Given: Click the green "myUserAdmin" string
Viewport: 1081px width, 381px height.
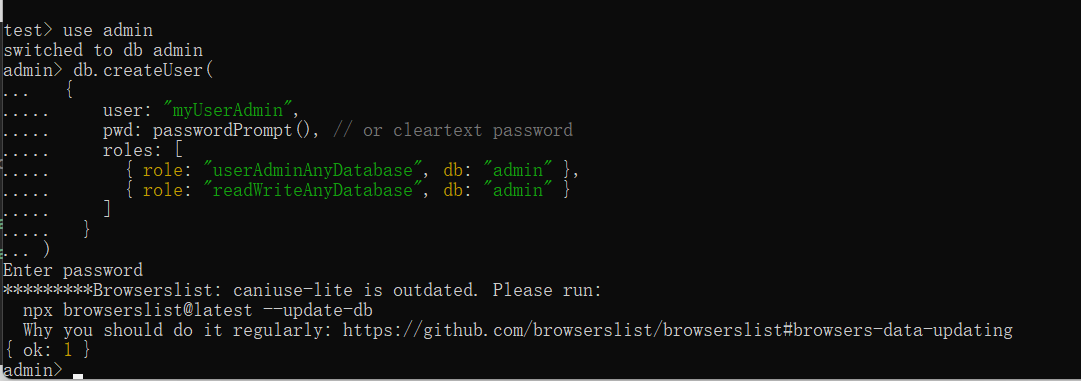Looking at the screenshot, I should tap(229, 110).
